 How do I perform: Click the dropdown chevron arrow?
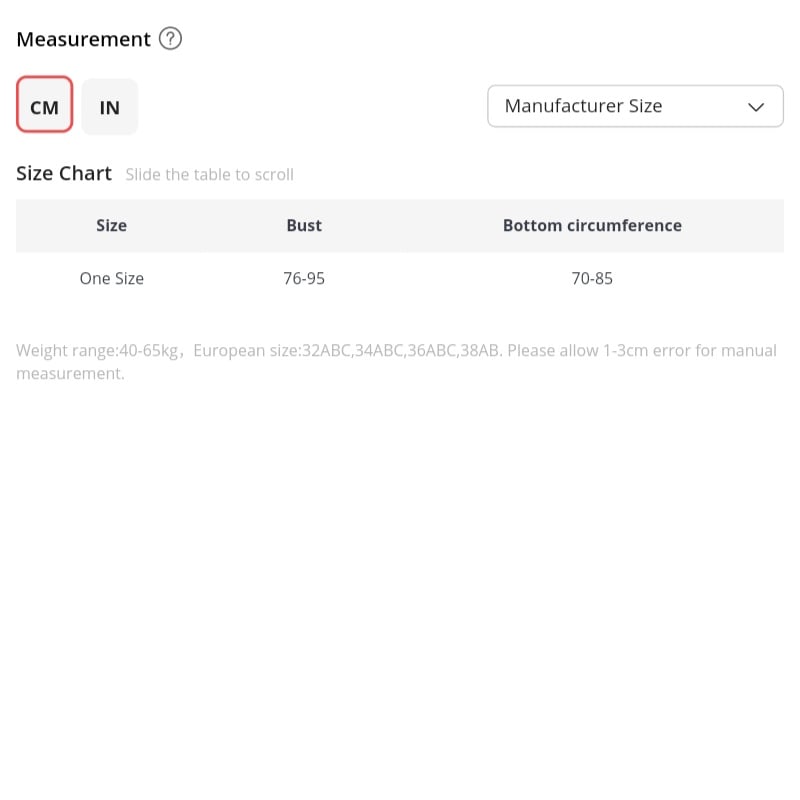point(756,107)
